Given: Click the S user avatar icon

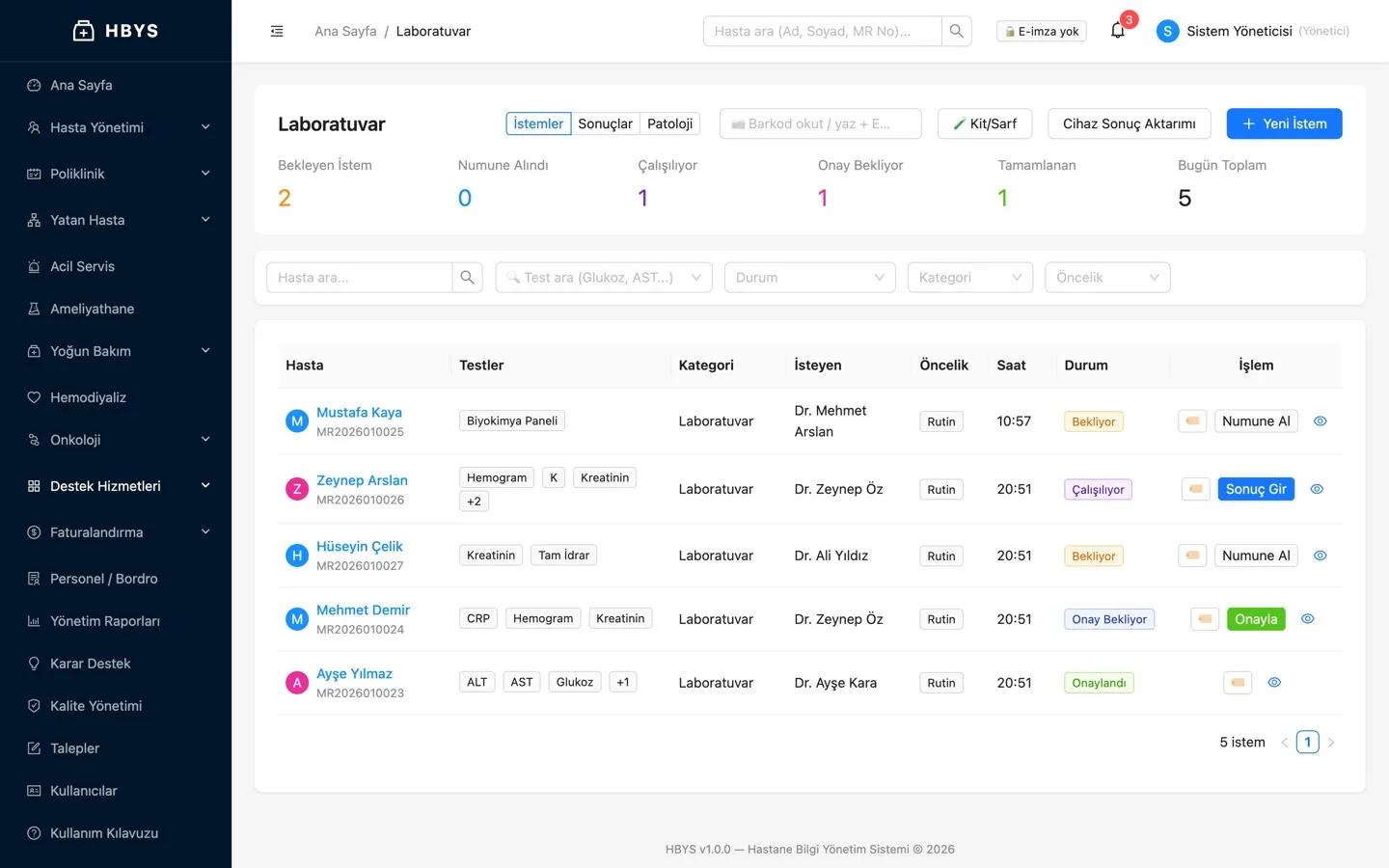Looking at the screenshot, I should 1167,31.
